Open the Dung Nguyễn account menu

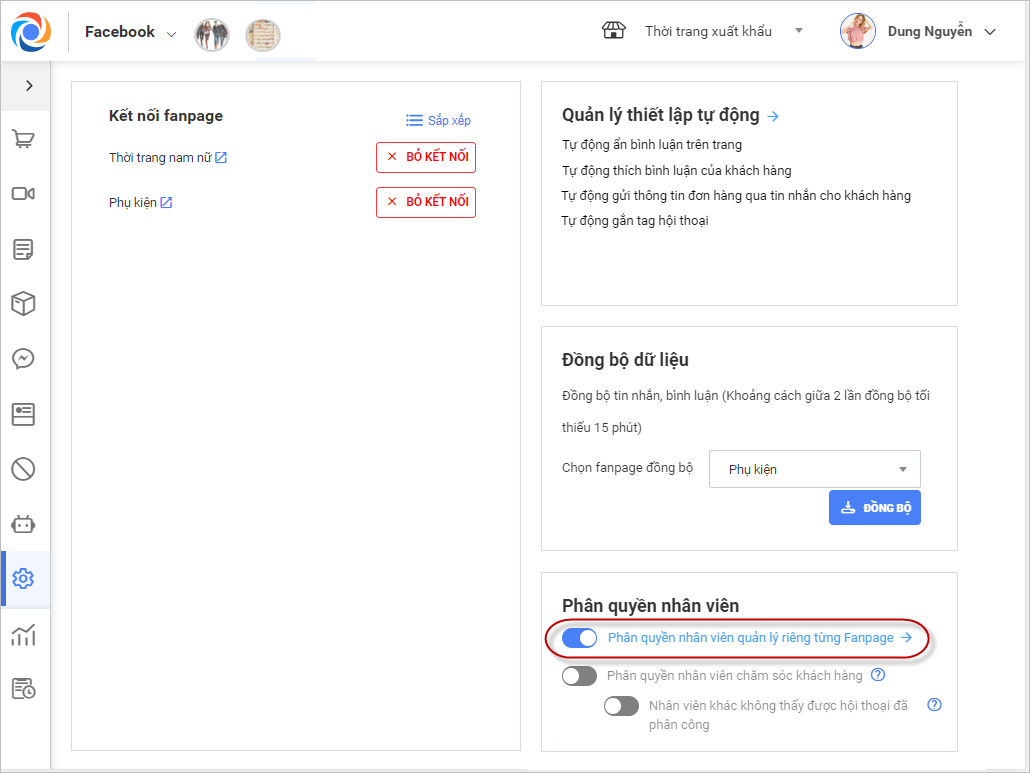click(x=918, y=31)
